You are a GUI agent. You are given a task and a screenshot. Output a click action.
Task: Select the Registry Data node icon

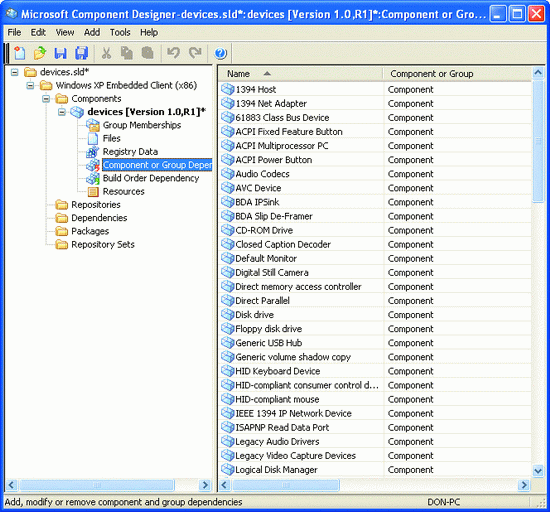pyautogui.click(x=93, y=152)
